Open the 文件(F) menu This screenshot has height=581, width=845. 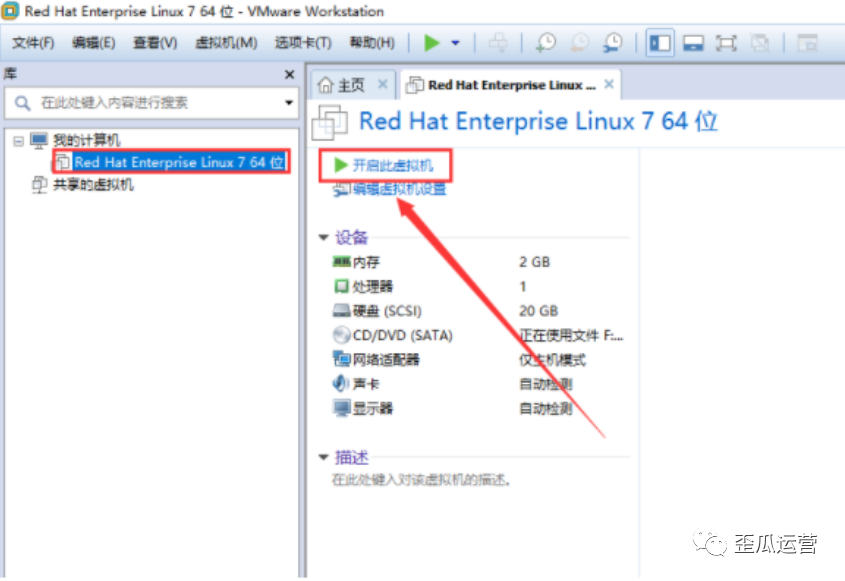click(33, 43)
